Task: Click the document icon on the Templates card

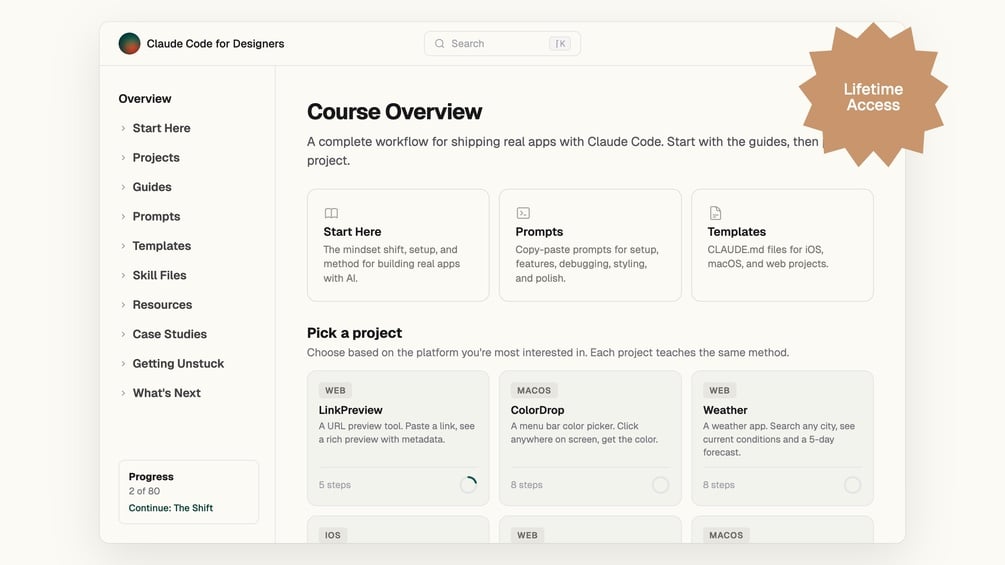Action: 715,213
